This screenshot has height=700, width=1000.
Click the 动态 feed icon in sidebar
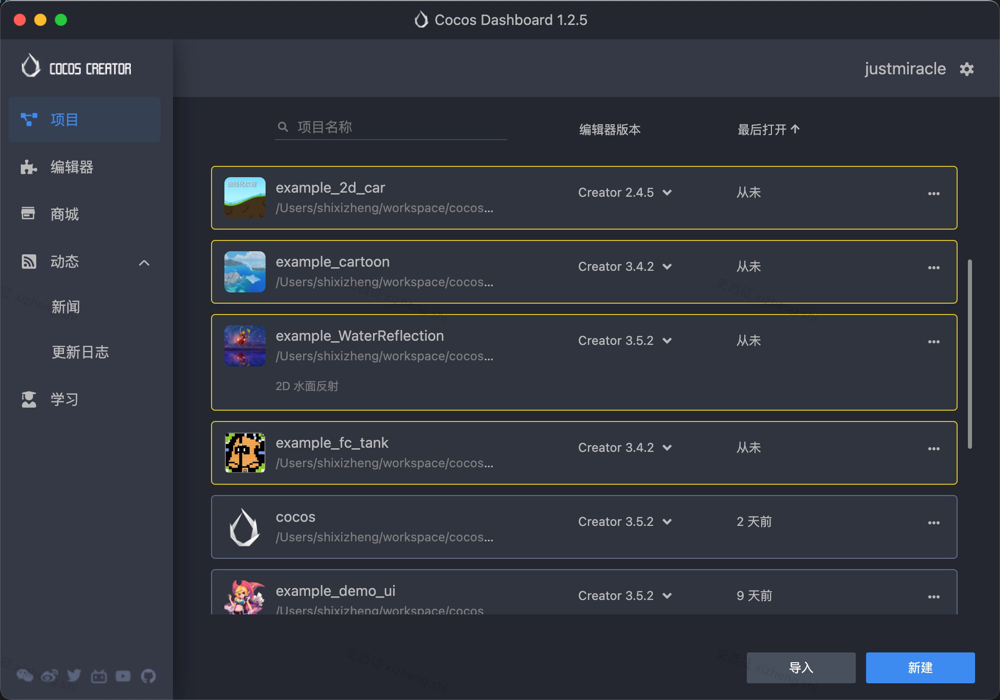29,261
